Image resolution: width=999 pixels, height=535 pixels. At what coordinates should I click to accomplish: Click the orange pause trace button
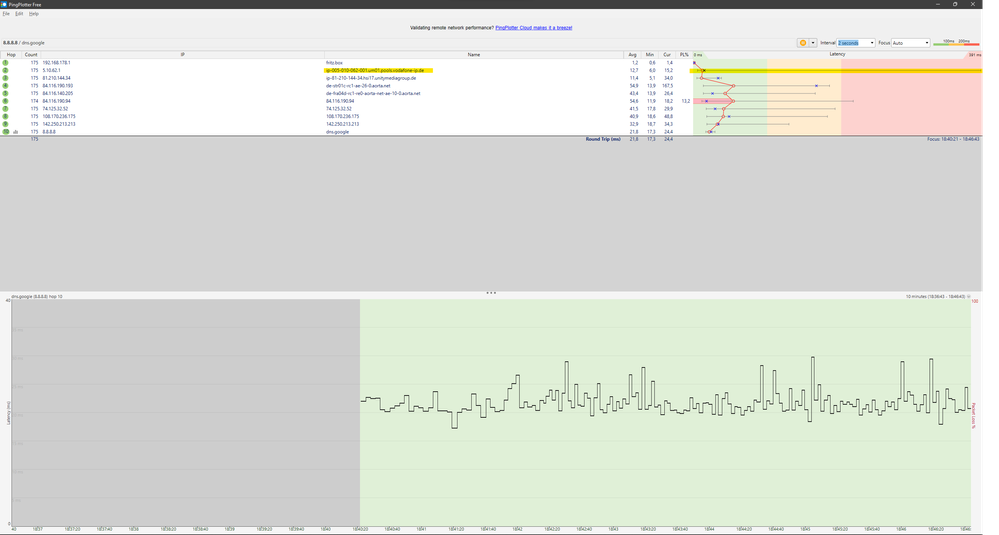point(803,43)
